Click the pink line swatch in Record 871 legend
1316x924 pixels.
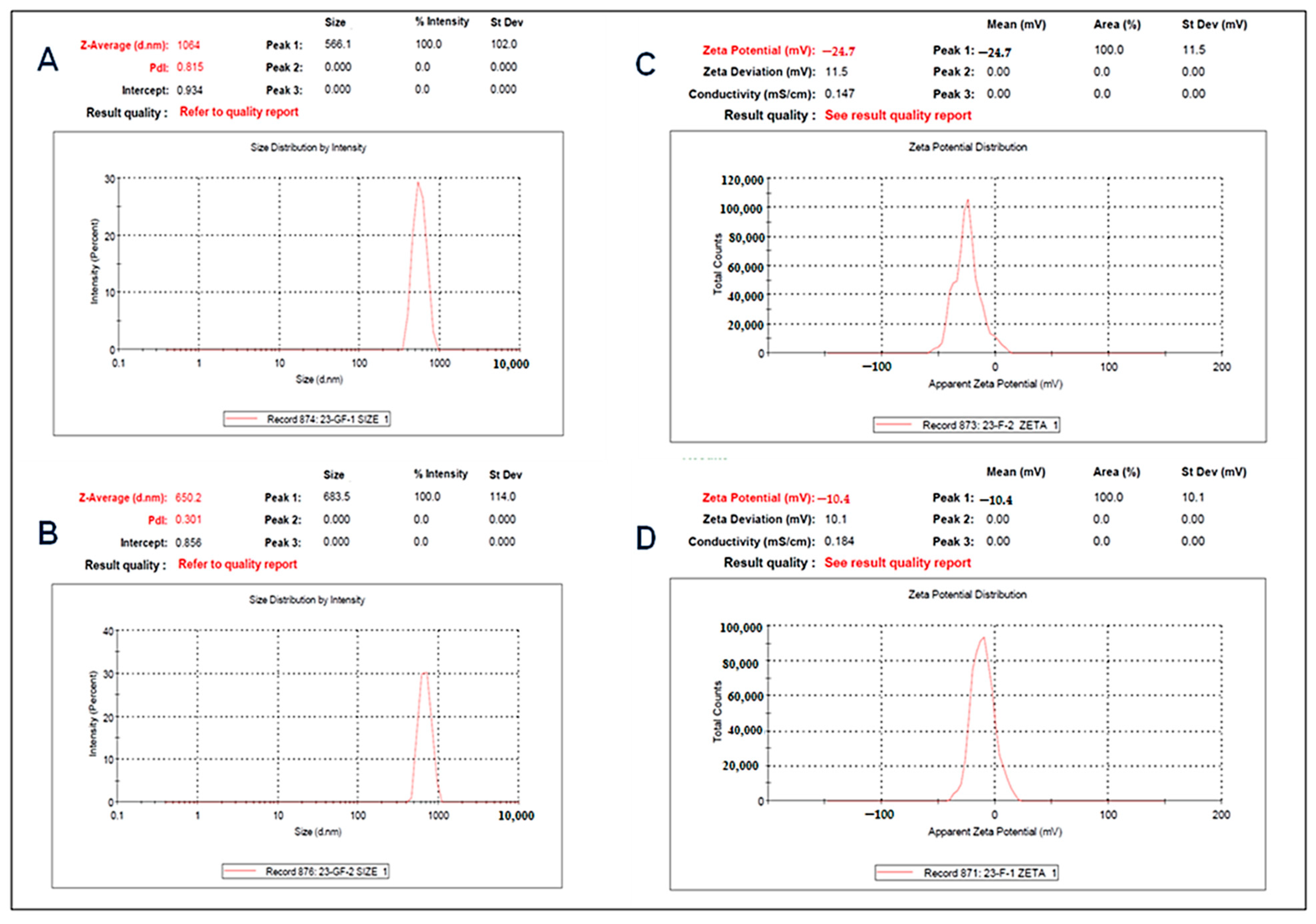(896, 873)
